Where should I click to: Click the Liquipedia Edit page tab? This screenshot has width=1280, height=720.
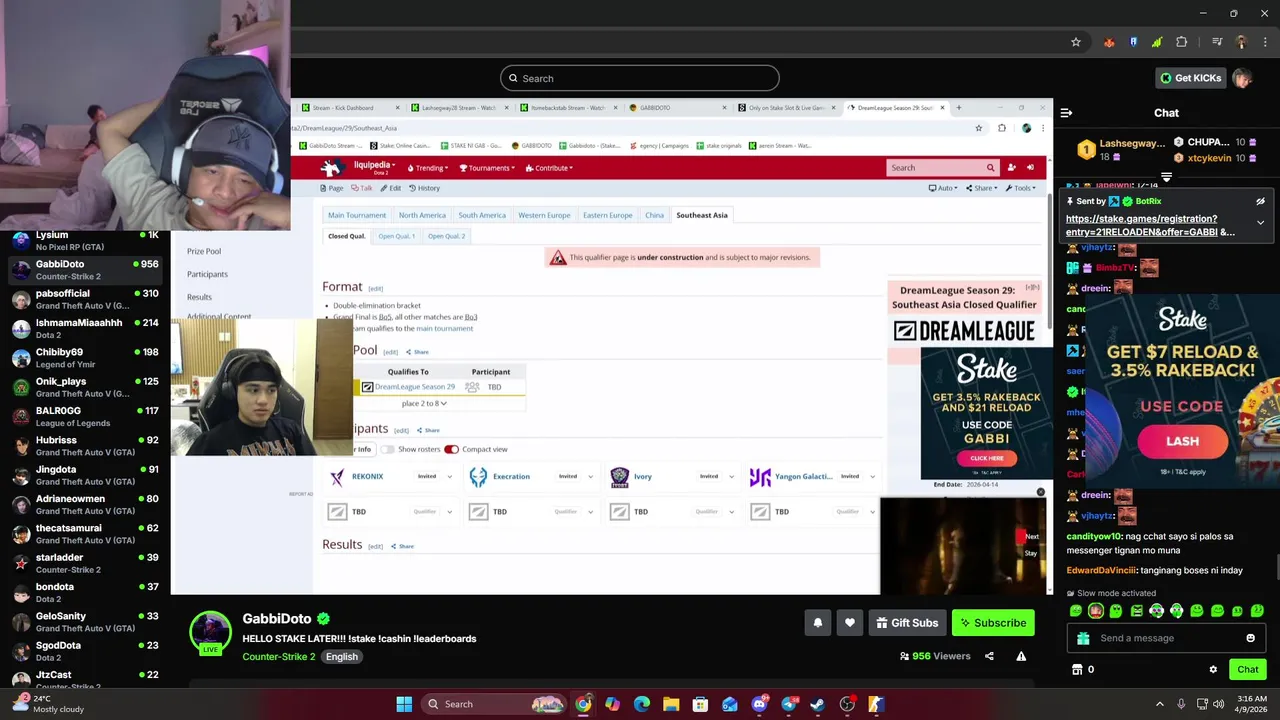click(x=391, y=188)
